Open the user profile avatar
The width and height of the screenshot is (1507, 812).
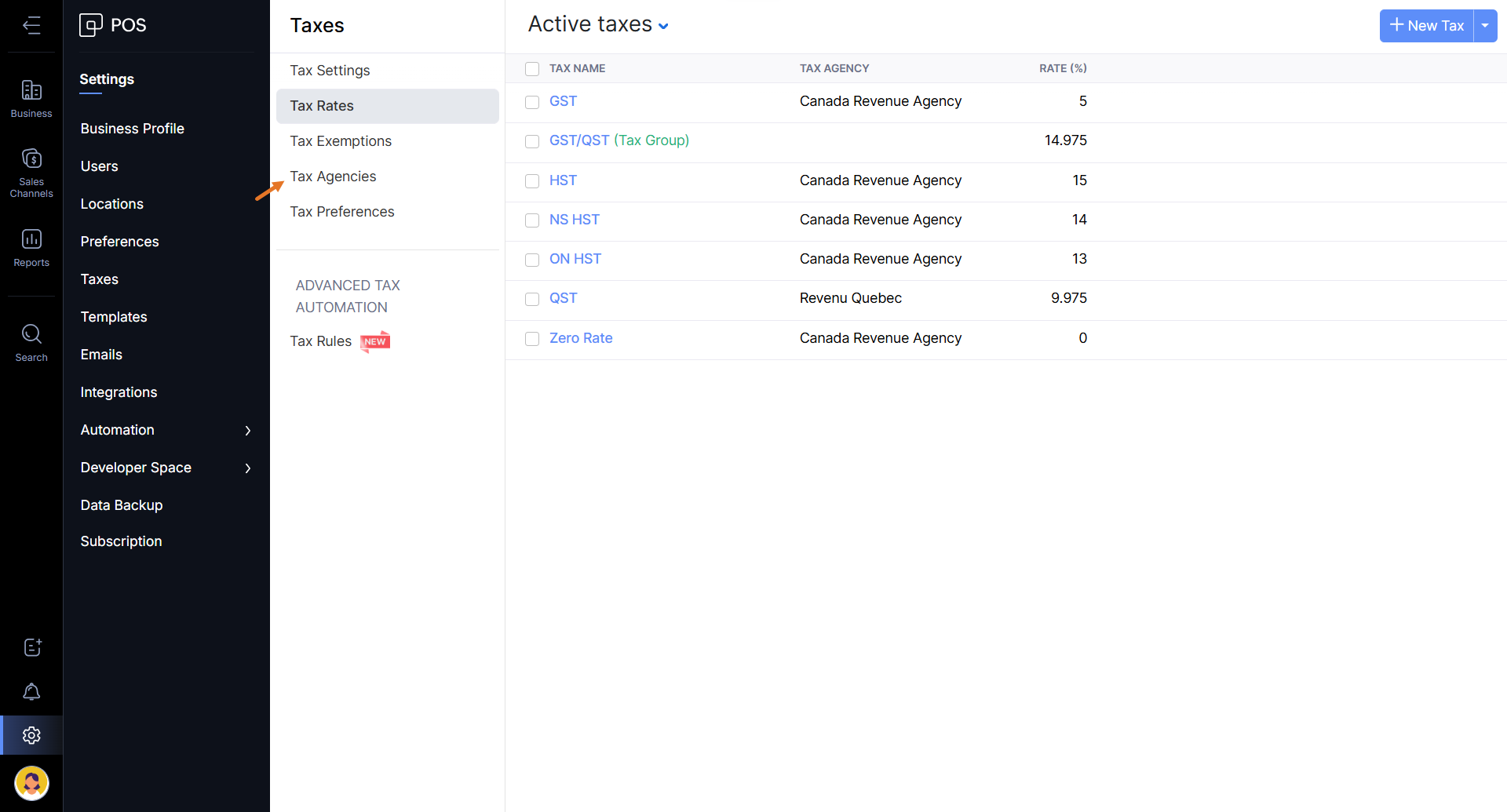pyautogui.click(x=31, y=783)
